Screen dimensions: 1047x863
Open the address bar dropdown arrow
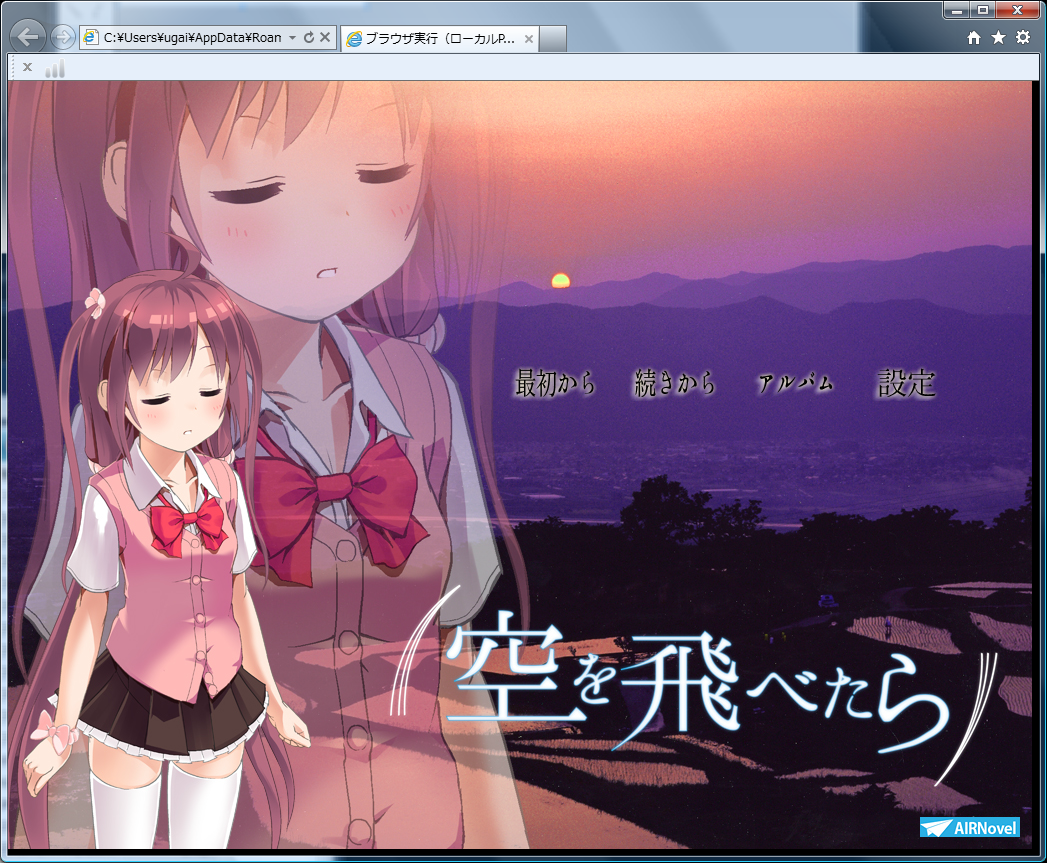tap(292, 38)
